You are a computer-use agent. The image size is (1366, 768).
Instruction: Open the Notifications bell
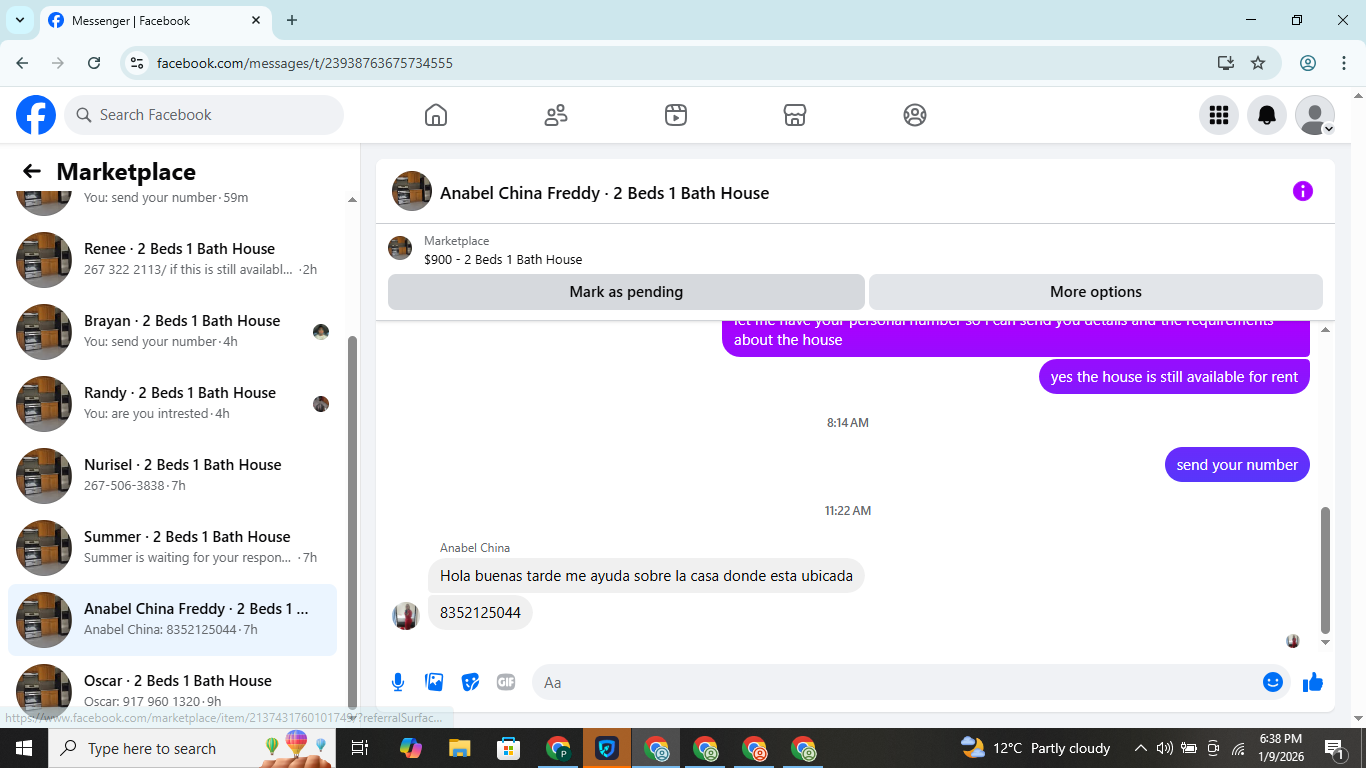1267,115
